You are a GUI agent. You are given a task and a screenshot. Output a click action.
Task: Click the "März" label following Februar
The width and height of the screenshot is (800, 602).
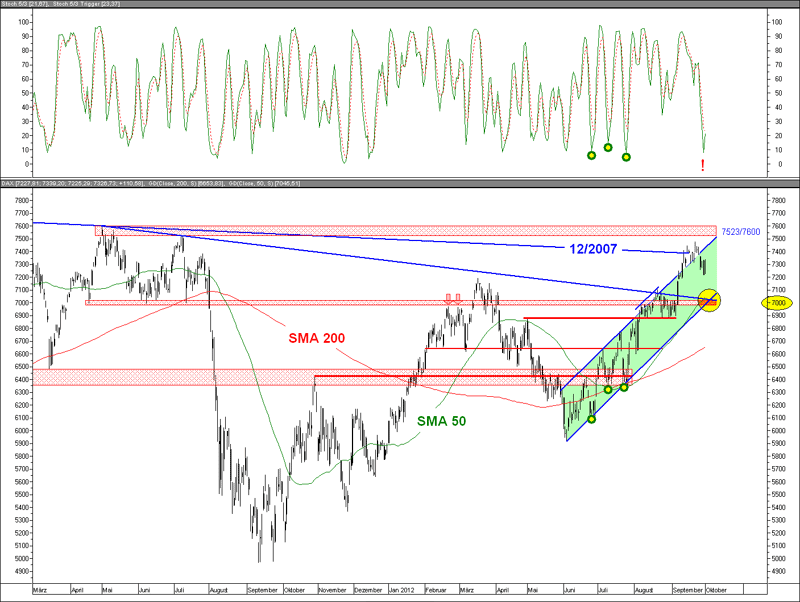(x=466, y=590)
